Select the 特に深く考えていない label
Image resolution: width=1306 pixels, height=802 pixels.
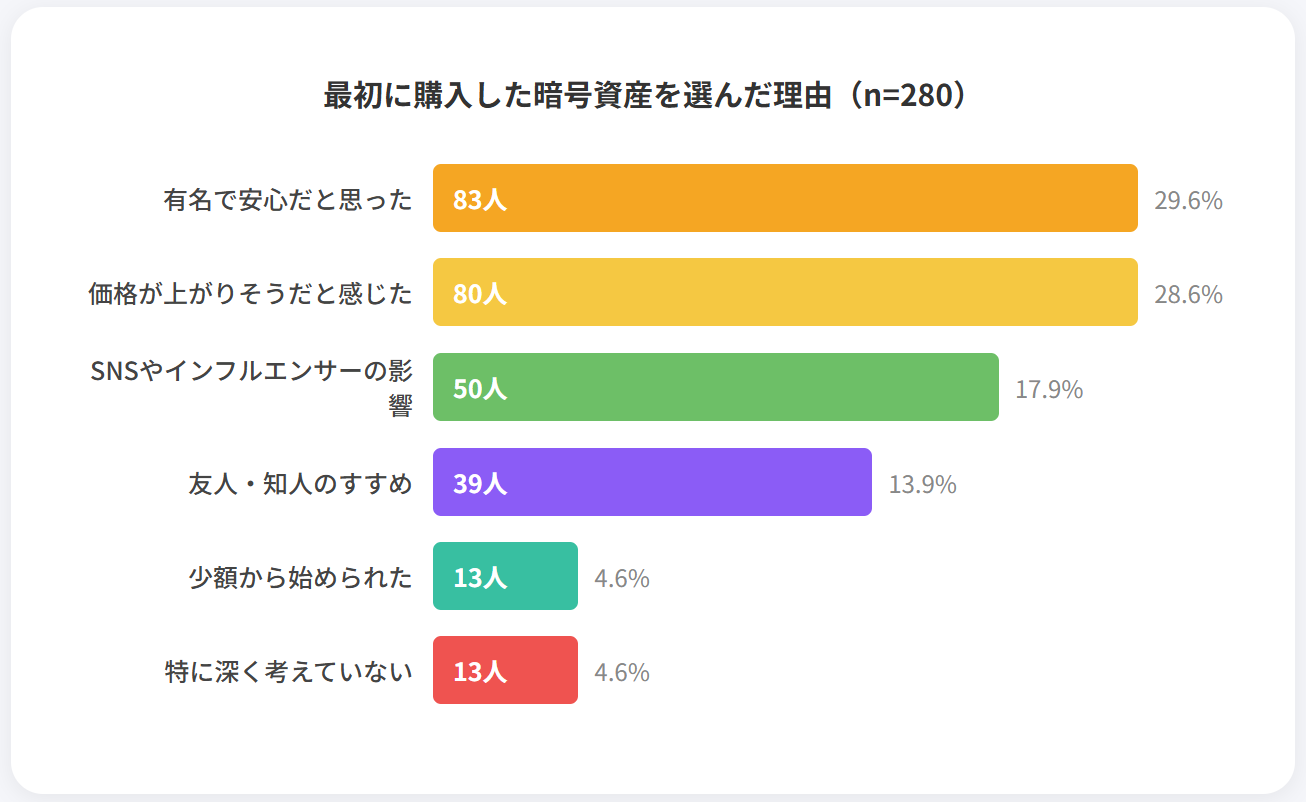click(288, 672)
